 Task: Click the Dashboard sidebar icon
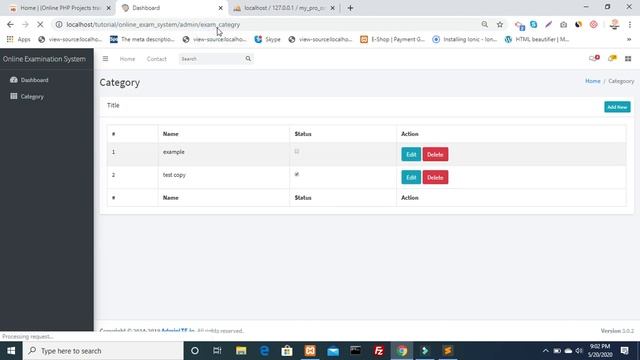point(13,80)
